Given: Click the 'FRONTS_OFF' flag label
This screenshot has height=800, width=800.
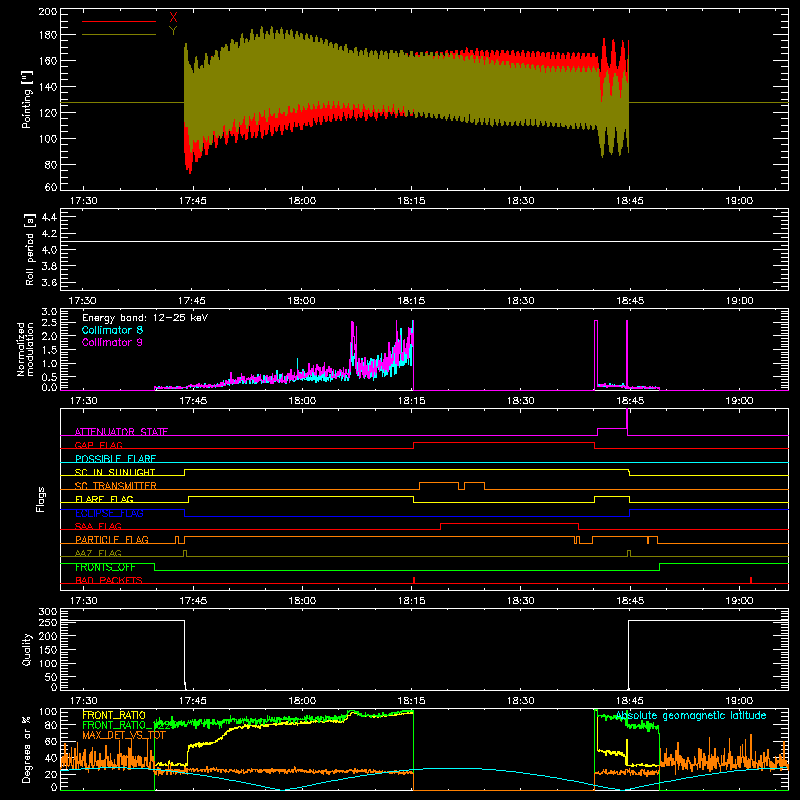Looking at the screenshot, I should (105, 567).
